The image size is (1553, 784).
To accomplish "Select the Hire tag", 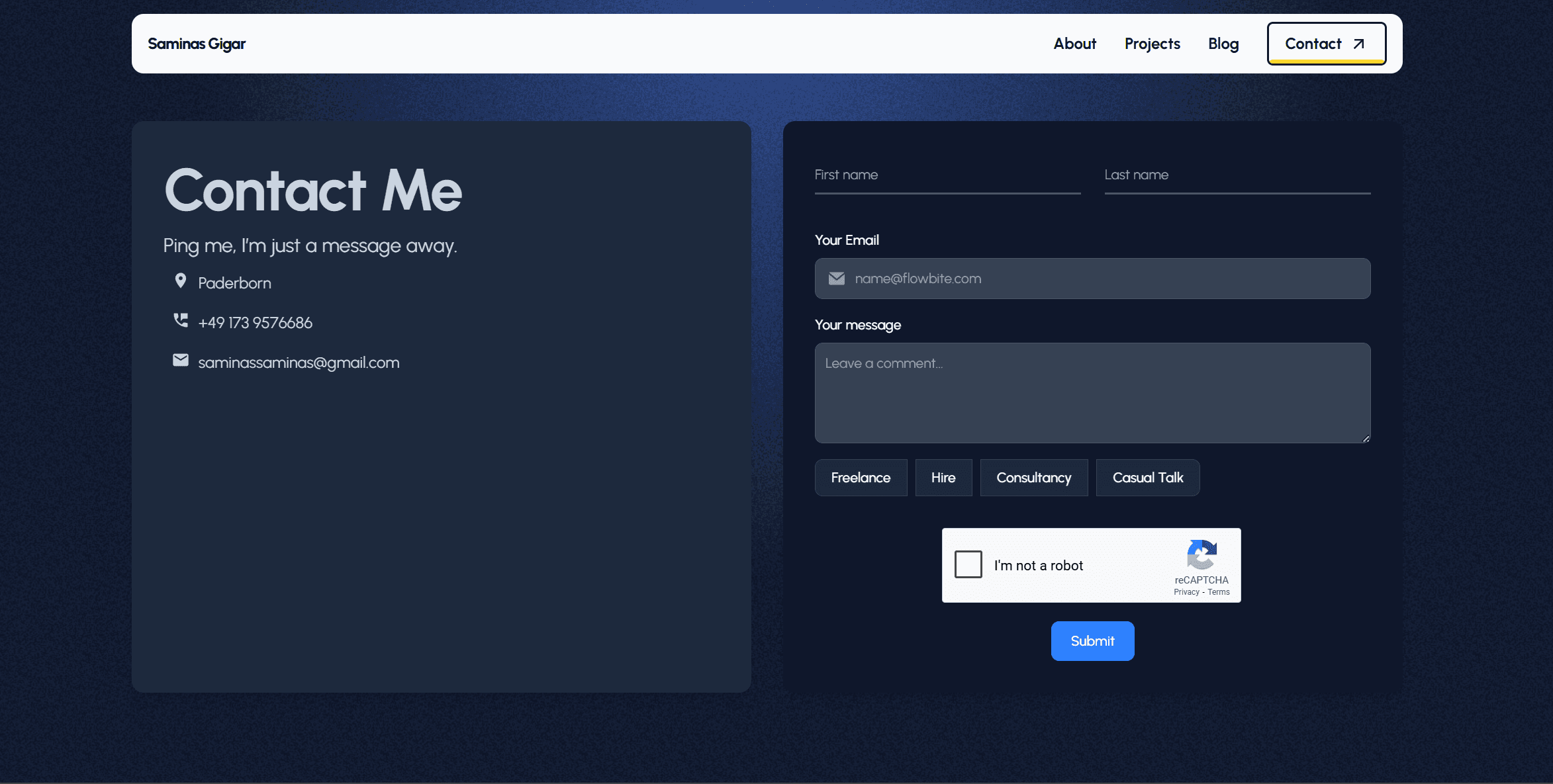I will 943,478.
